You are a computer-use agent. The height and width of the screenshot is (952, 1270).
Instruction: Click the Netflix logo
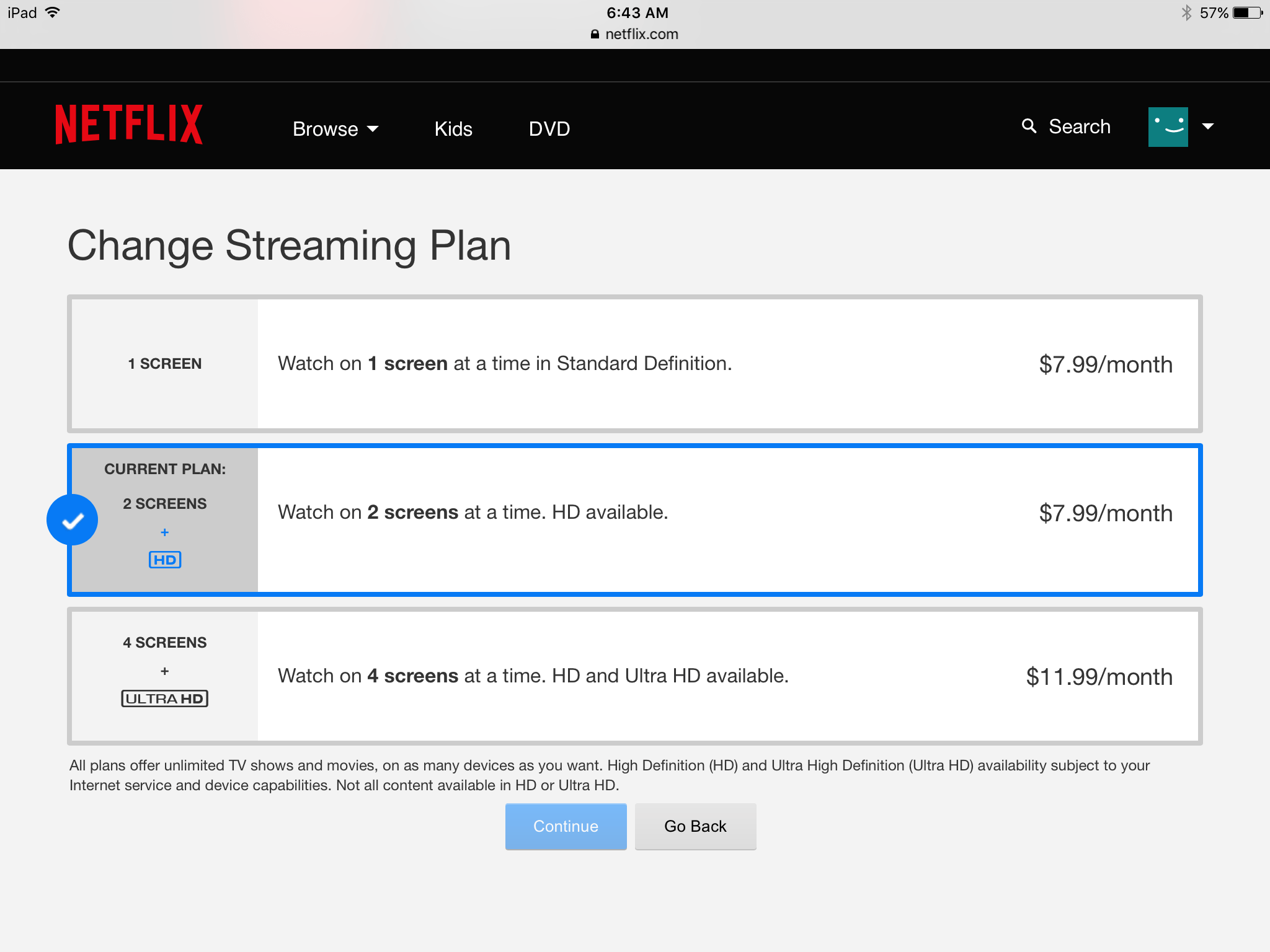(129, 125)
